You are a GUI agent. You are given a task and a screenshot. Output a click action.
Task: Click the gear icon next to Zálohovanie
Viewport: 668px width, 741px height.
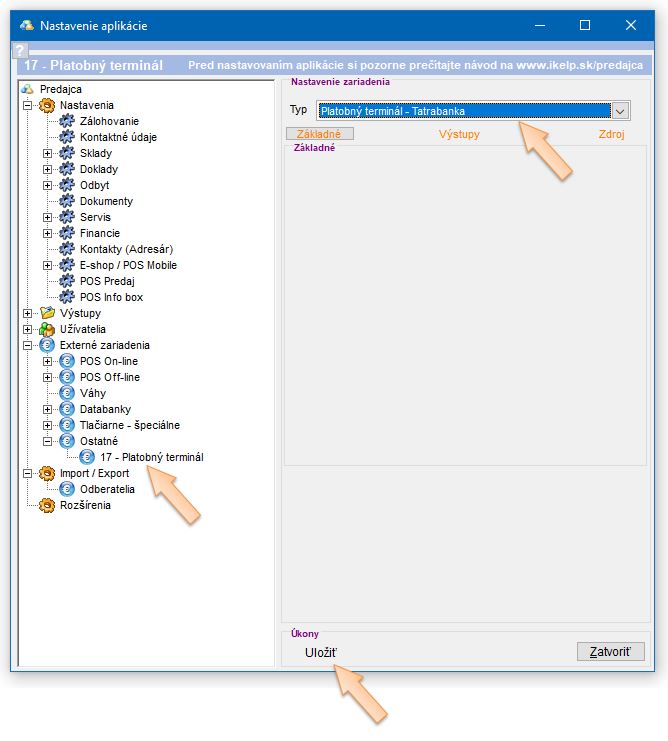click(67, 121)
